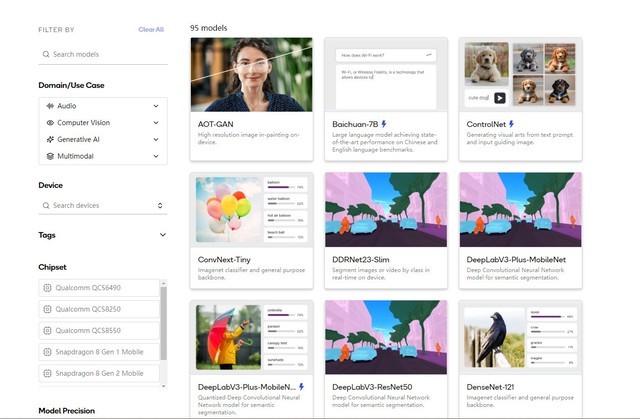Expand the Tags section

tap(163, 235)
